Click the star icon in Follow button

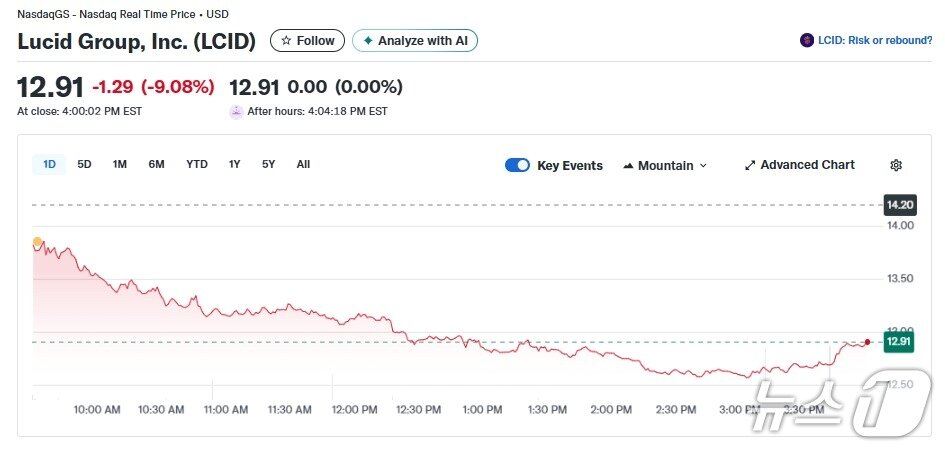pyautogui.click(x=286, y=41)
